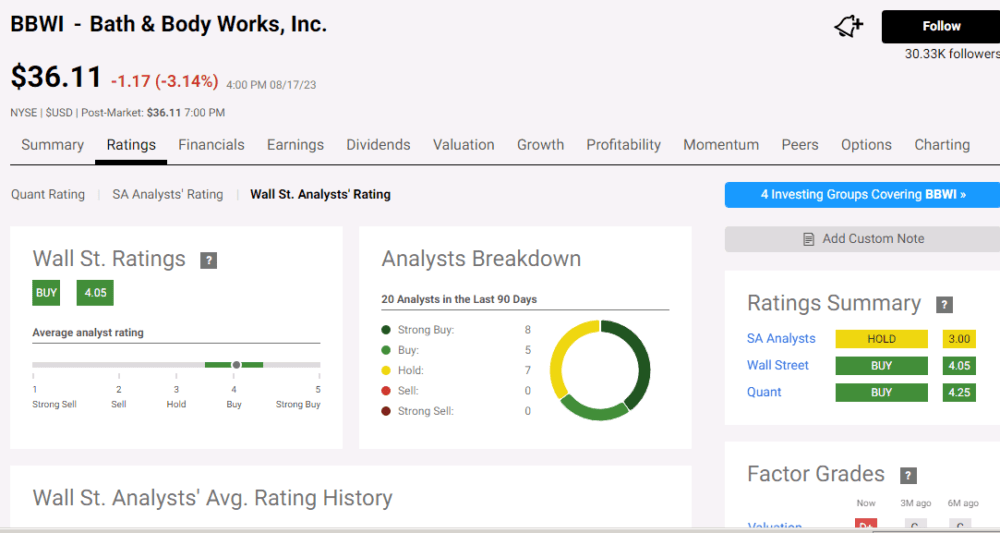Image resolution: width=1000 pixels, height=533 pixels.
Task: Click the 4.05 Wall Street score in Ratings Summary
Action: coord(959,366)
